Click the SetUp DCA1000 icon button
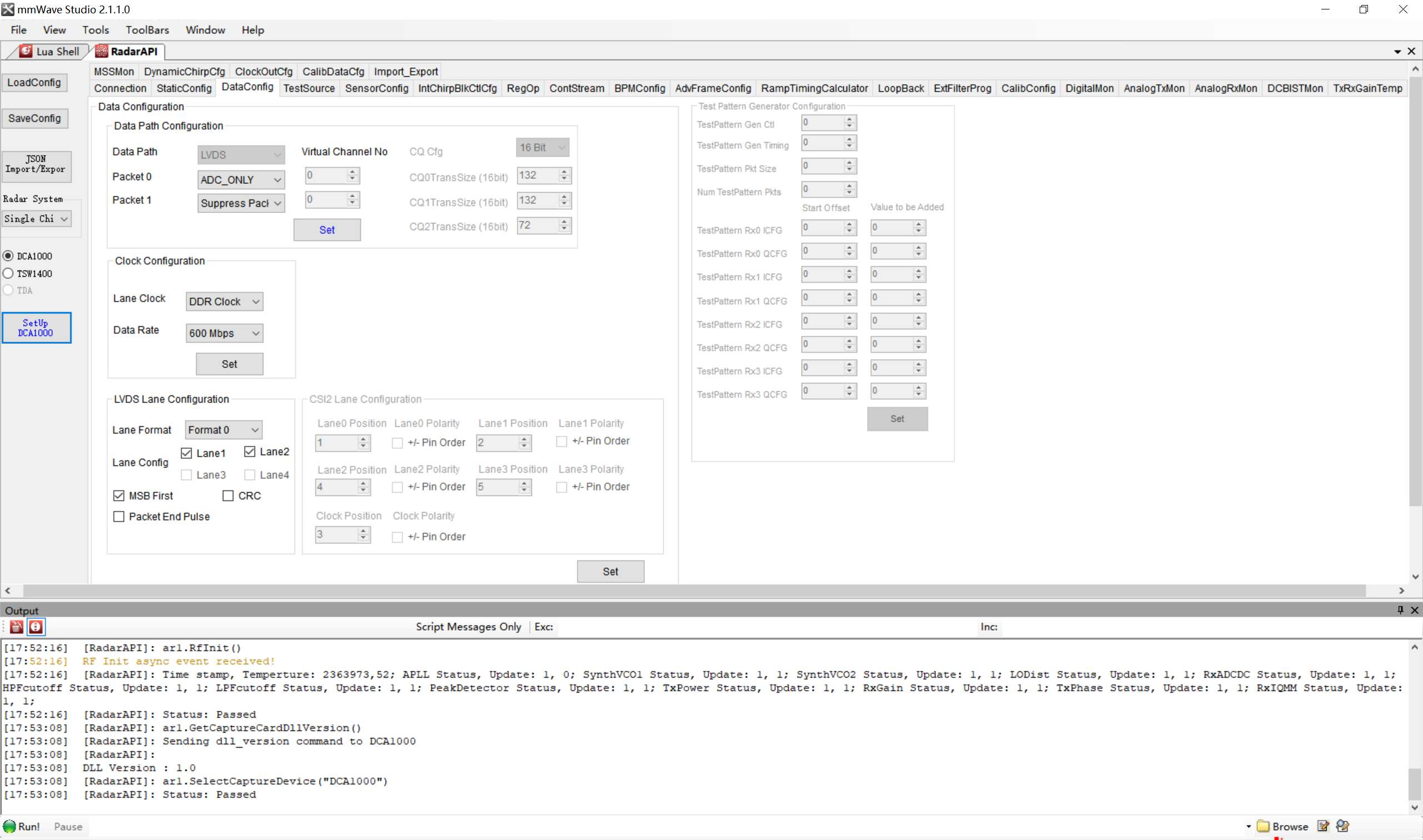Image resolution: width=1423 pixels, height=840 pixels. [x=36, y=328]
